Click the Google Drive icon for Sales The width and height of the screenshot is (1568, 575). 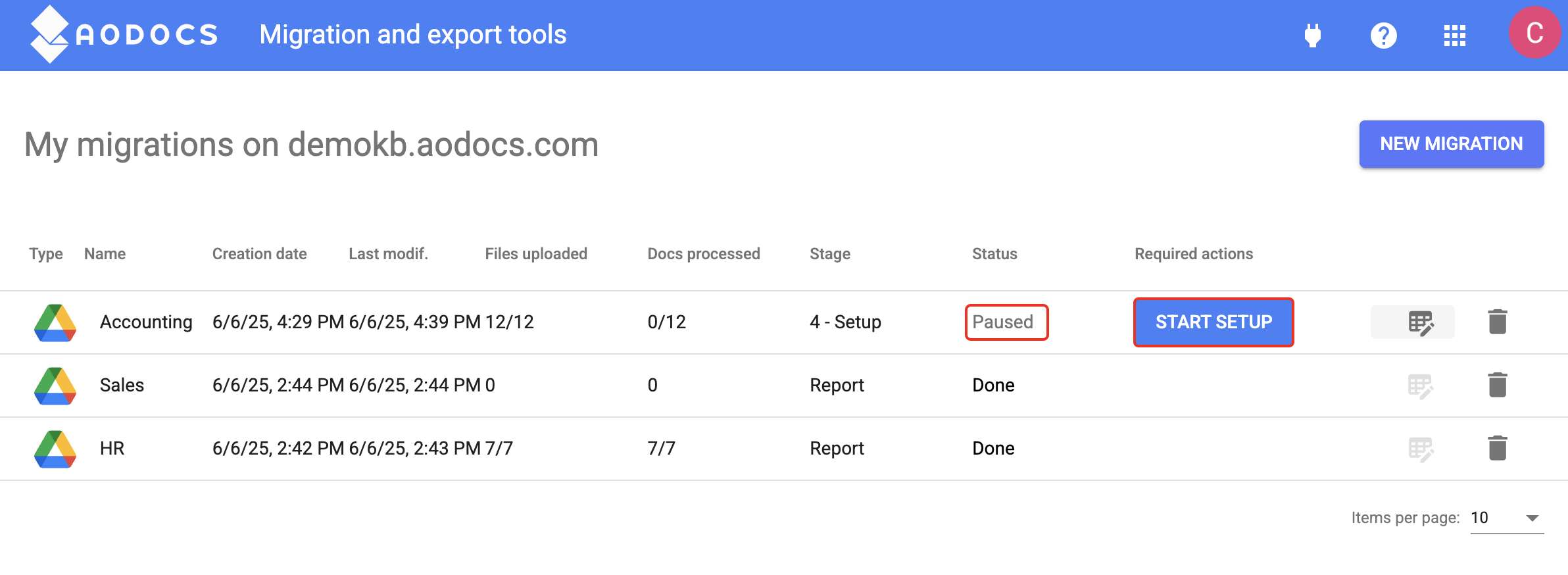(x=55, y=386)
